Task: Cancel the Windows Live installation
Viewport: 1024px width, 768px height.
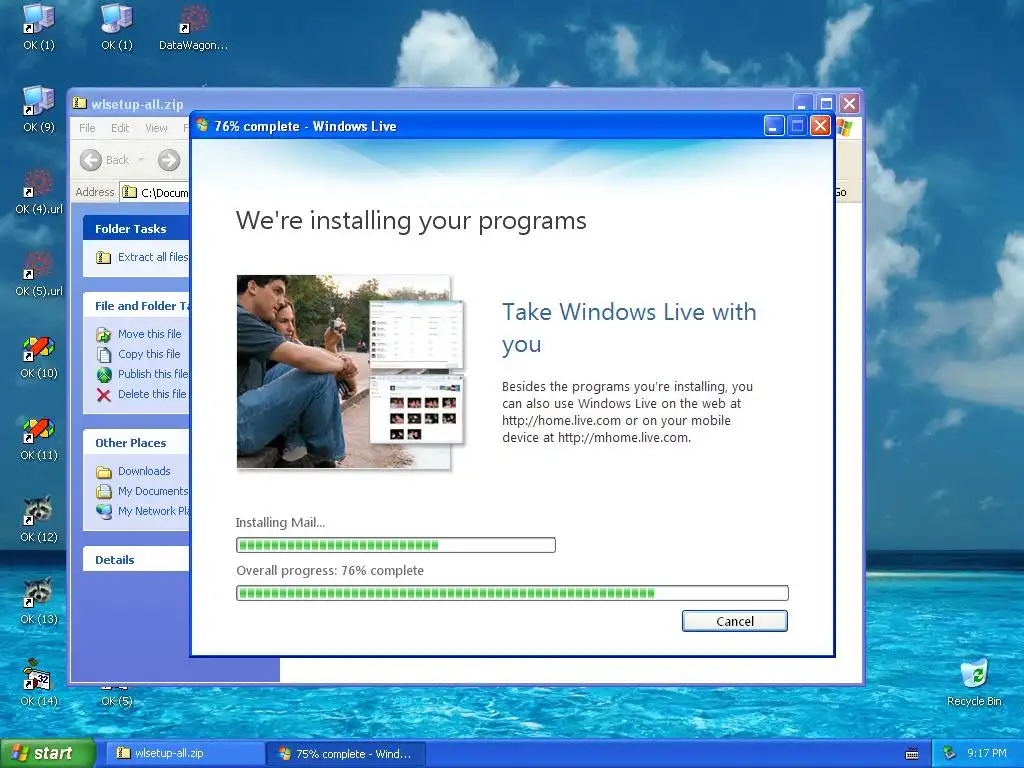Action: coord(735,621)
